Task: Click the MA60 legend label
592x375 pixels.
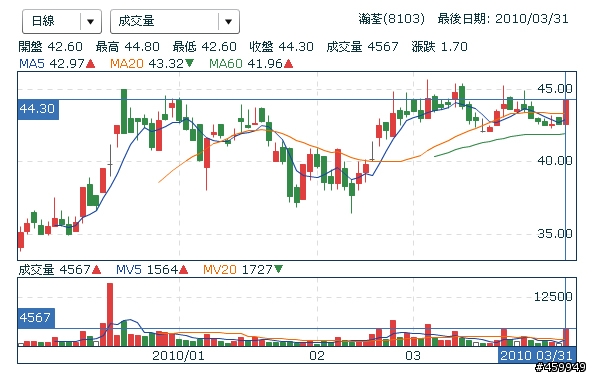Action: [226, 63]
